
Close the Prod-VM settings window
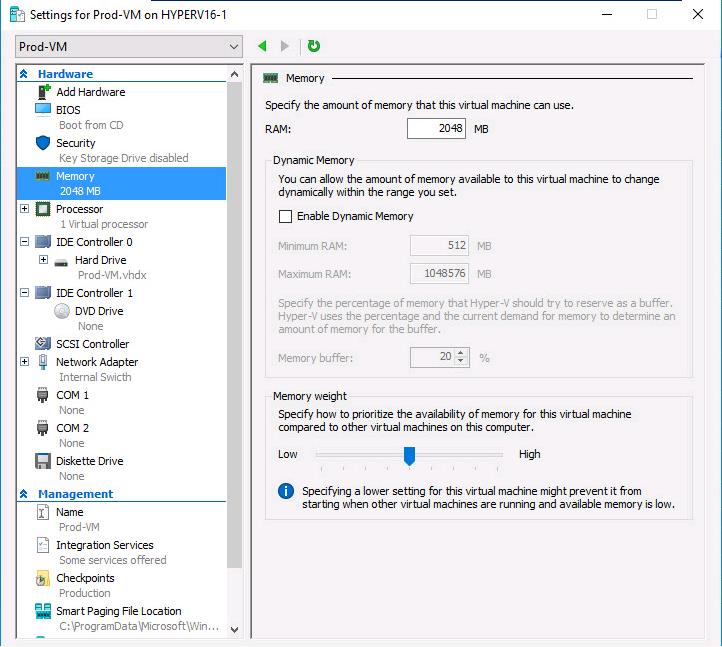(698, 14)
